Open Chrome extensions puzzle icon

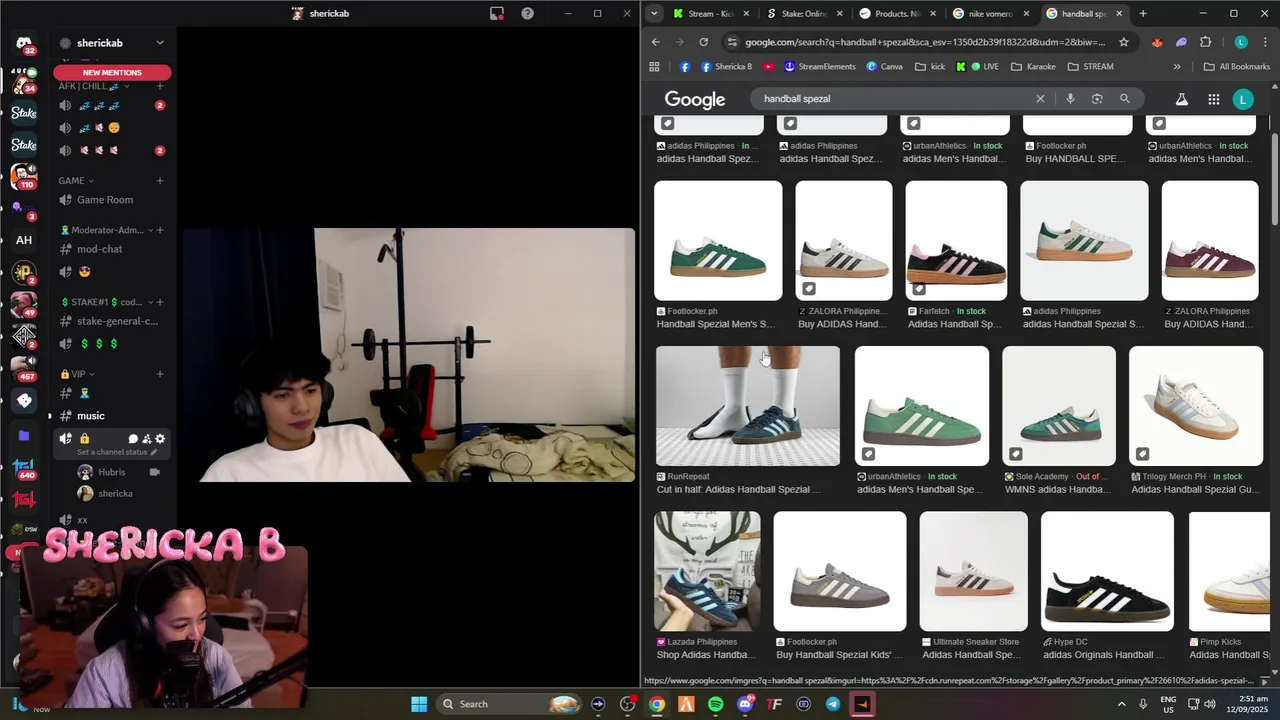click(1205, 42)
